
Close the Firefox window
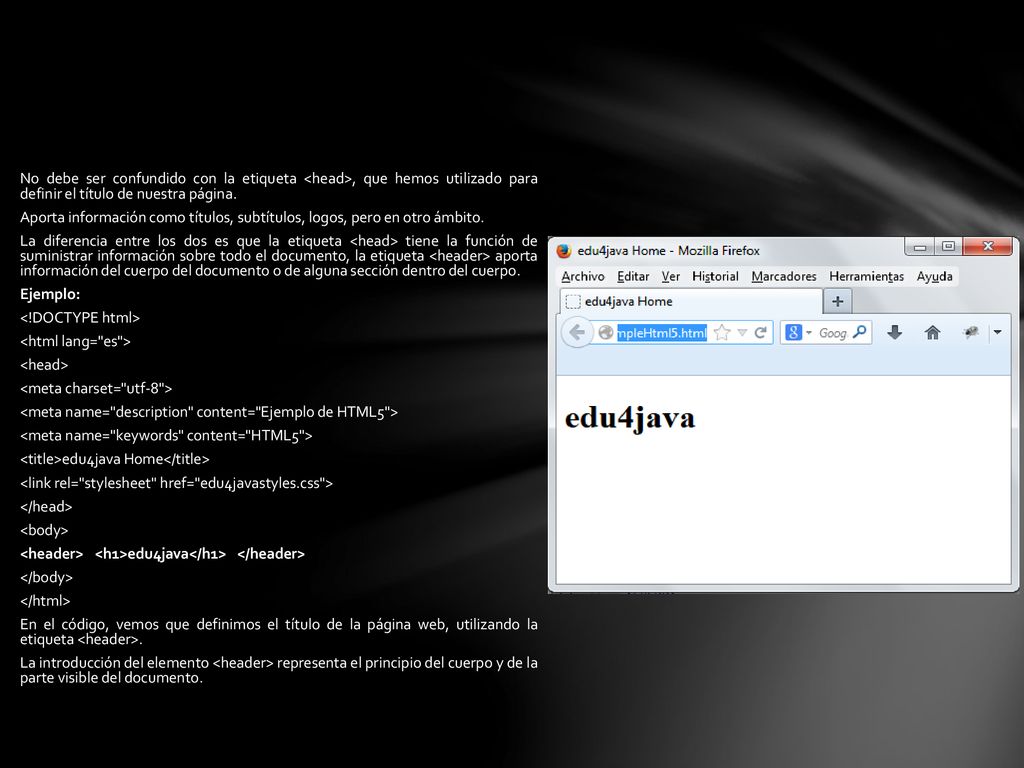click(x=988, y=247)
